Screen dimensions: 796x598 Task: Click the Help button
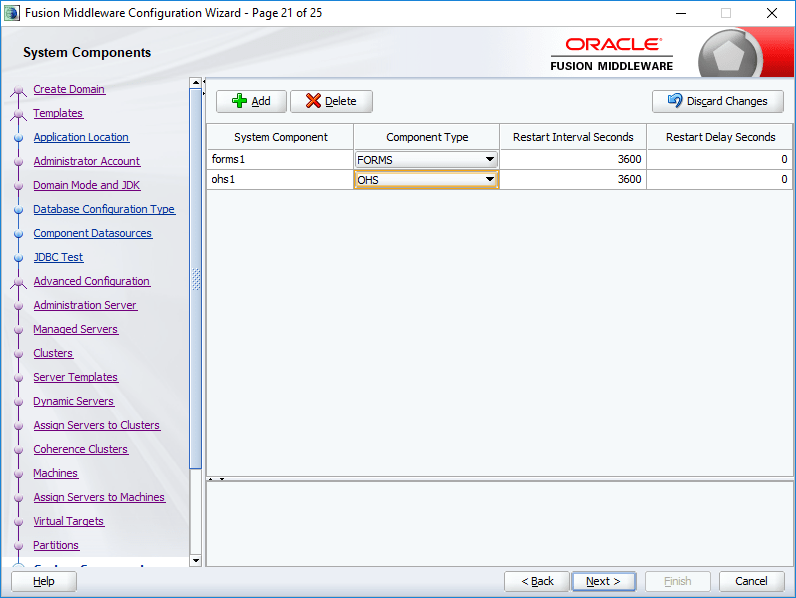44,581
